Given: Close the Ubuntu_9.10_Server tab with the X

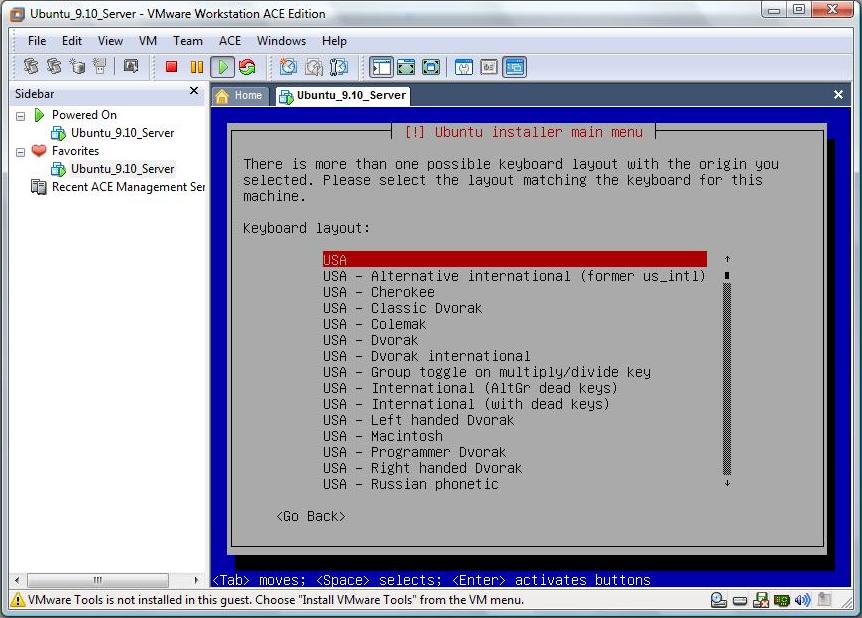Looking at the screenshot, I should 838,95.
